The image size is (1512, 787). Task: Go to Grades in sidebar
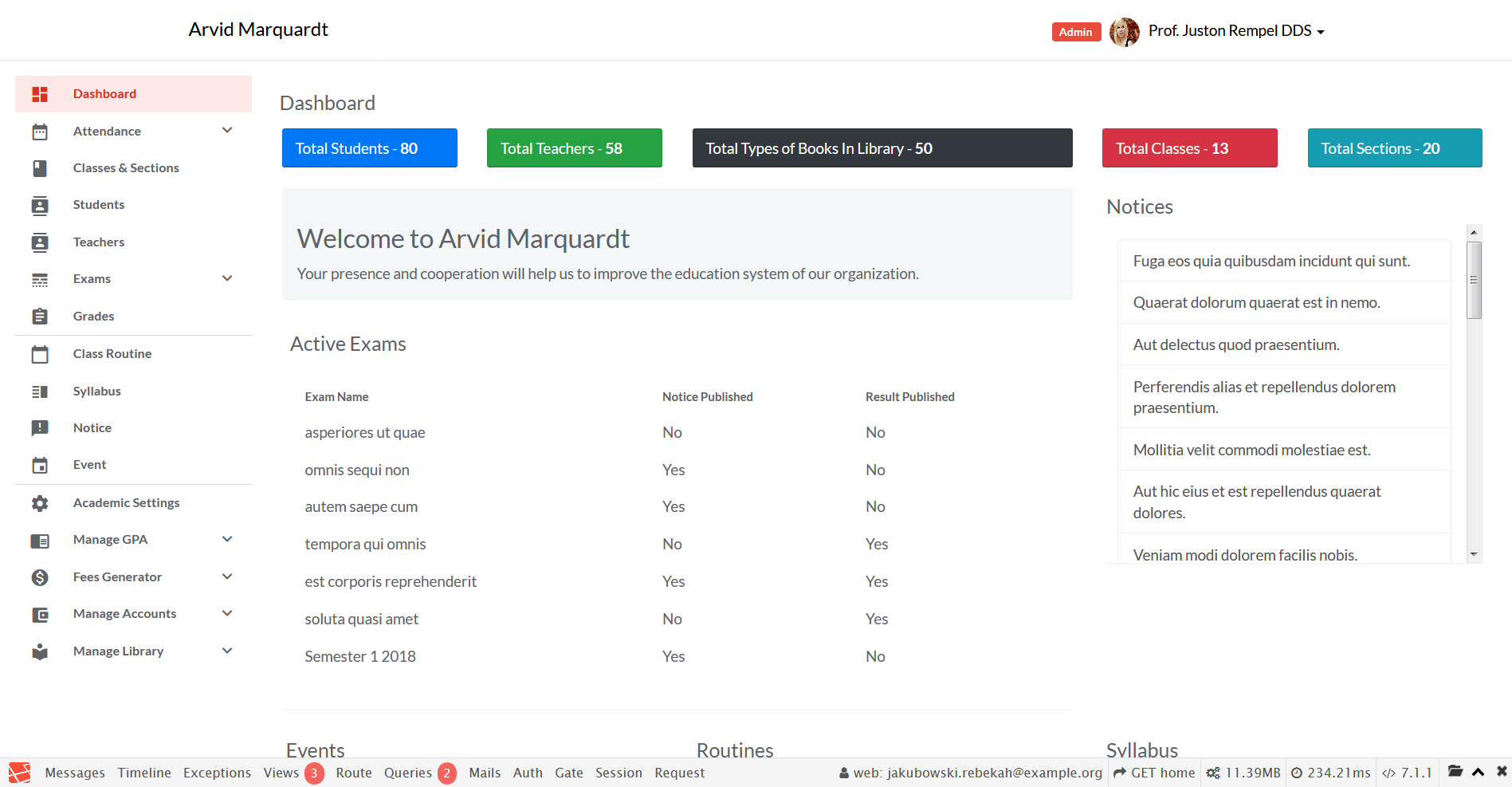(133, 317)
